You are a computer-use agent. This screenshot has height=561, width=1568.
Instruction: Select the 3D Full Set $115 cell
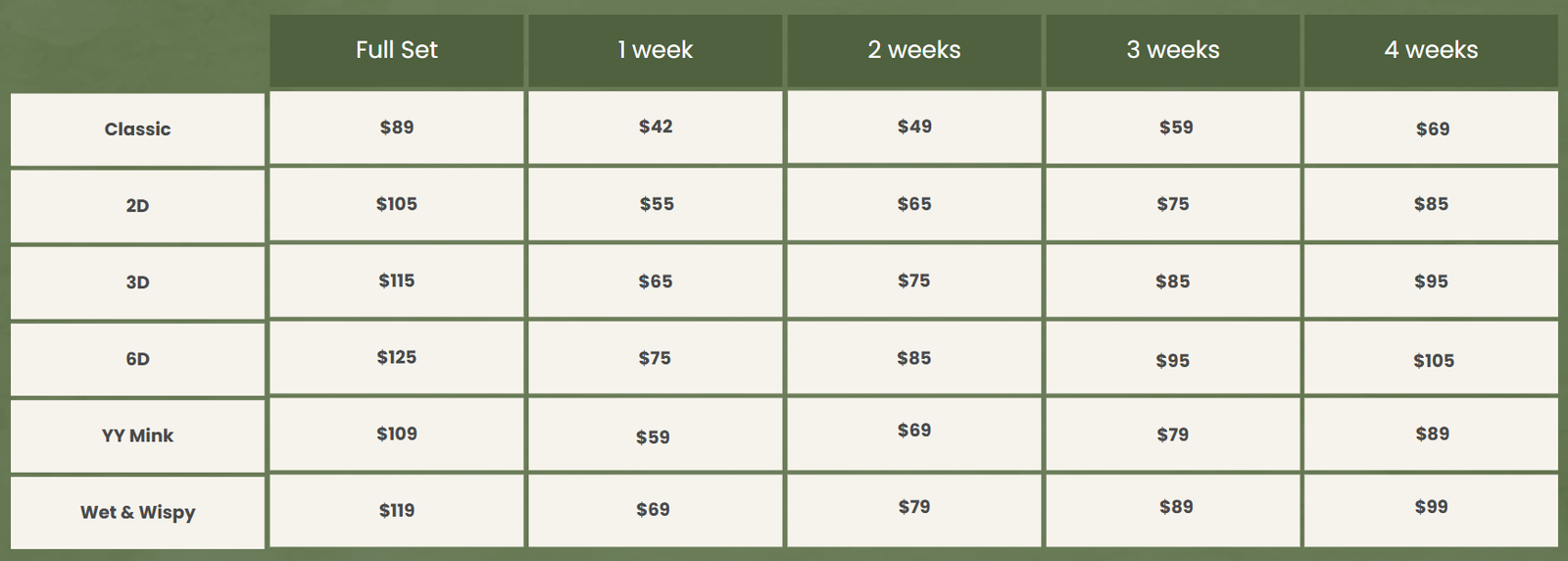pos(397,280)
